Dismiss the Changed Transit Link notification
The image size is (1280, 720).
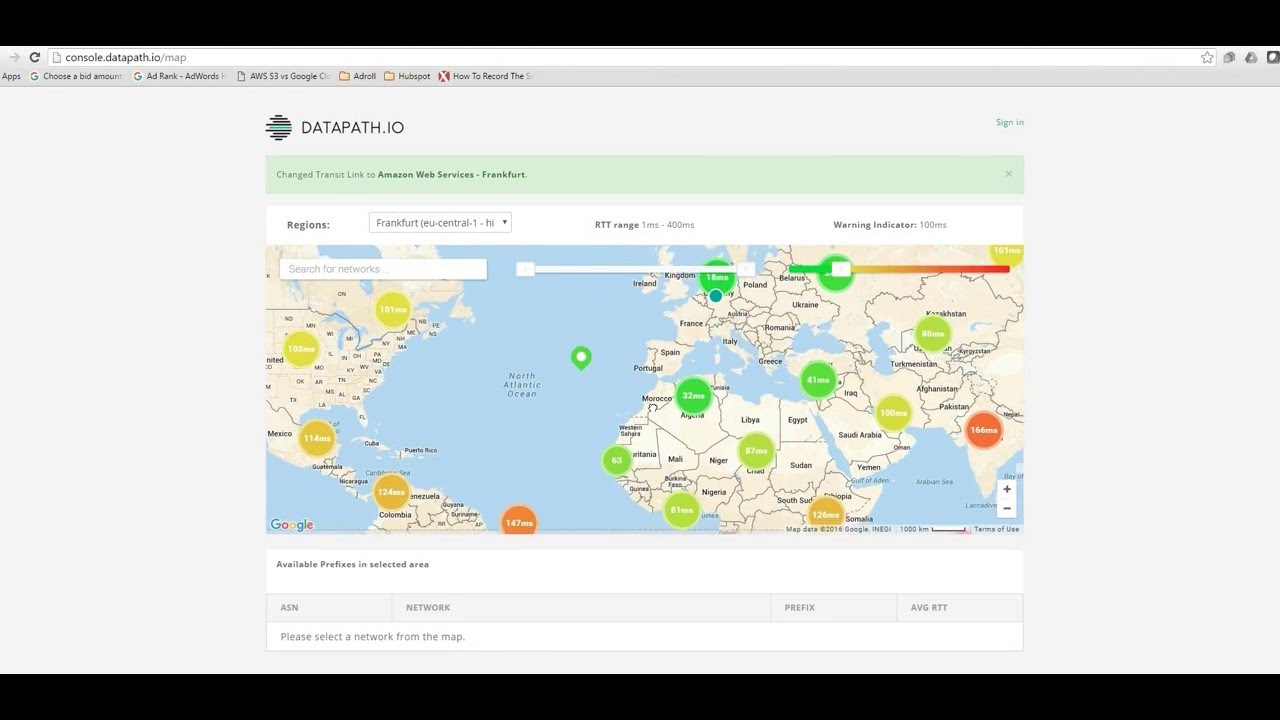(1008, 174)
